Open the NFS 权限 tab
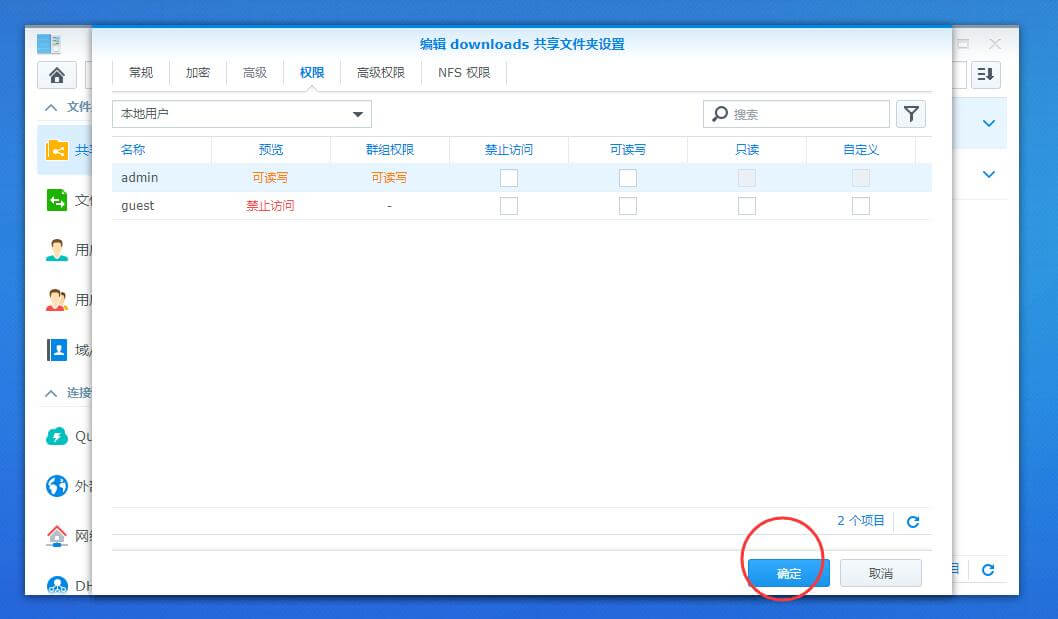1058x619 pixels. 464,73
